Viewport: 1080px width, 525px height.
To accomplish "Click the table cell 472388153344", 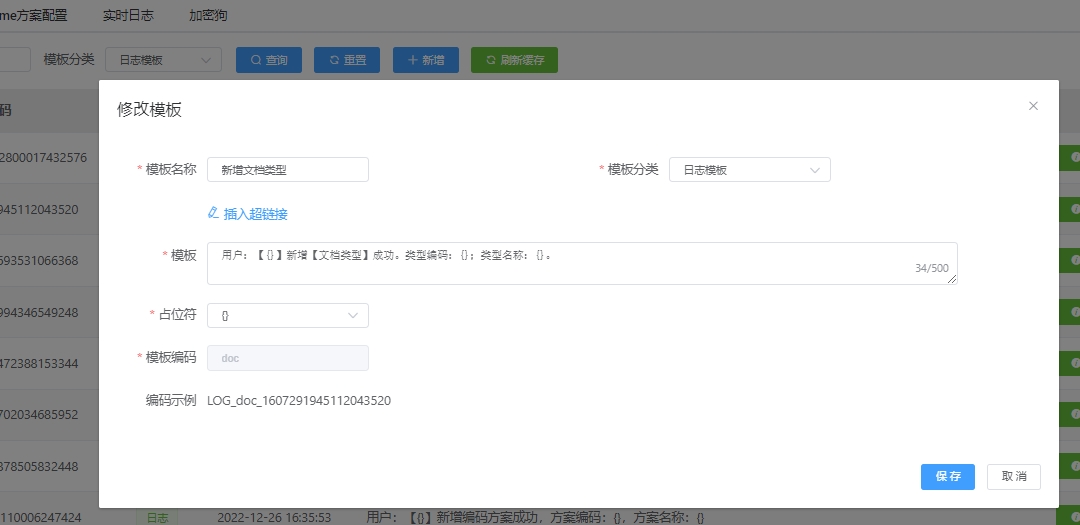I will (39, 364).
